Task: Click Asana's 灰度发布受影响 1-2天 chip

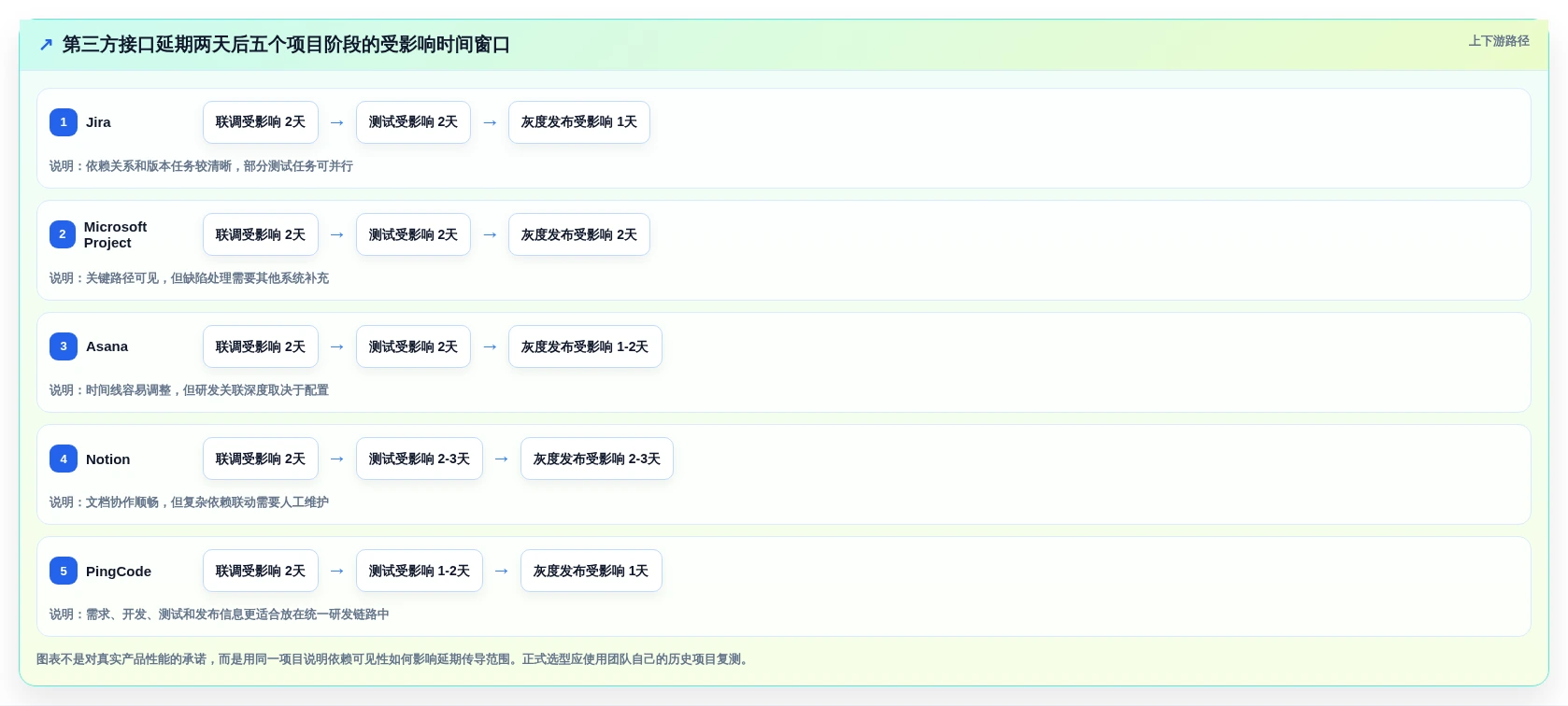Action: pos(585,346)
